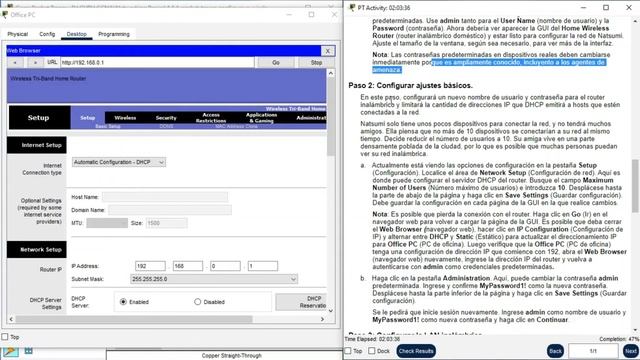
Task: Click the page number field showing 1/1
Action: coord(593,351)
